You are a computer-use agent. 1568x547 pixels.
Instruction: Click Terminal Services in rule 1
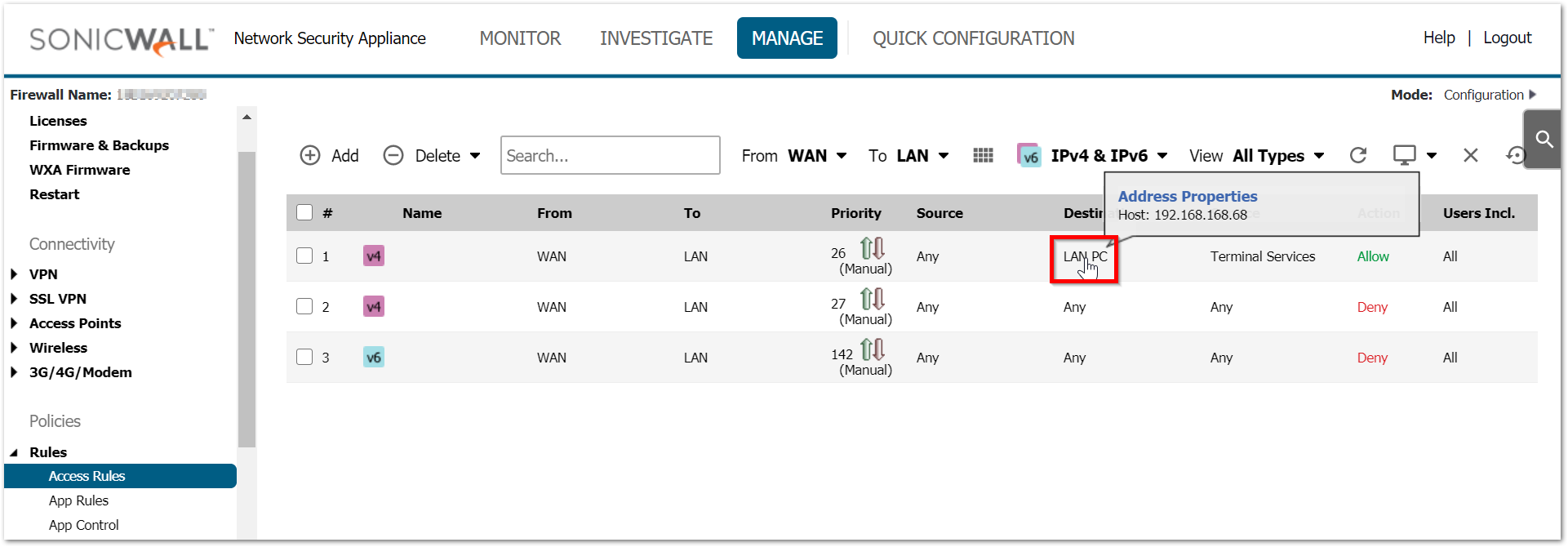pyautogui.click(x=1263, y=256)
